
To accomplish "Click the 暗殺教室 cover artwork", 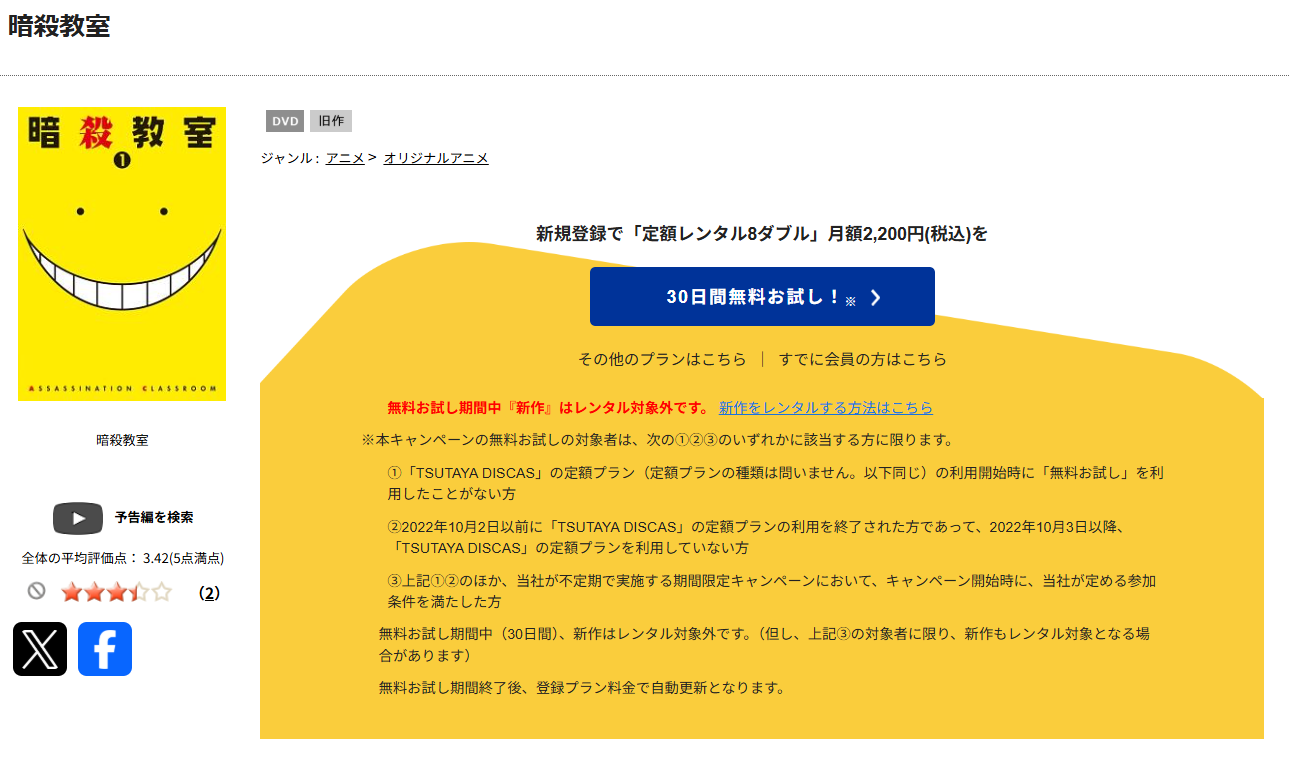I will (x=121, y=253).
